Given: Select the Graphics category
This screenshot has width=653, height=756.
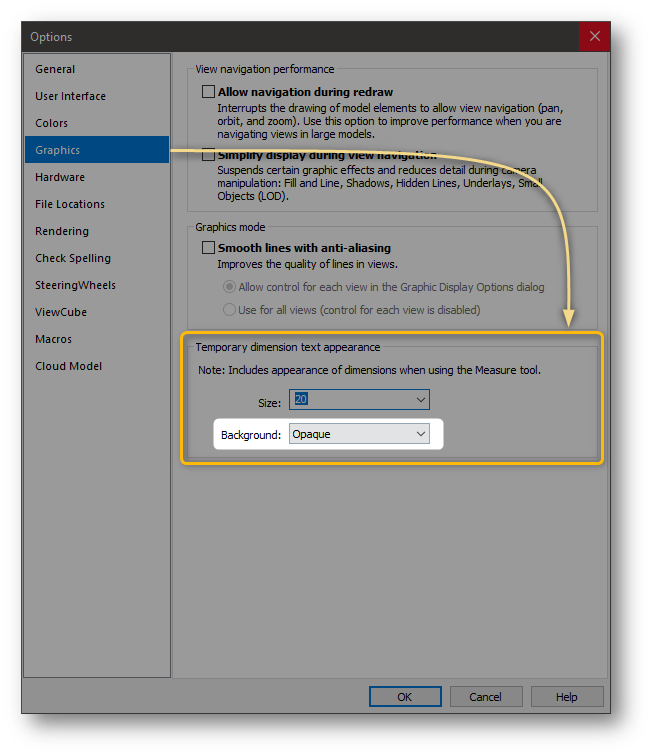Looking at the screenshot, I should (x=97, y=150).
